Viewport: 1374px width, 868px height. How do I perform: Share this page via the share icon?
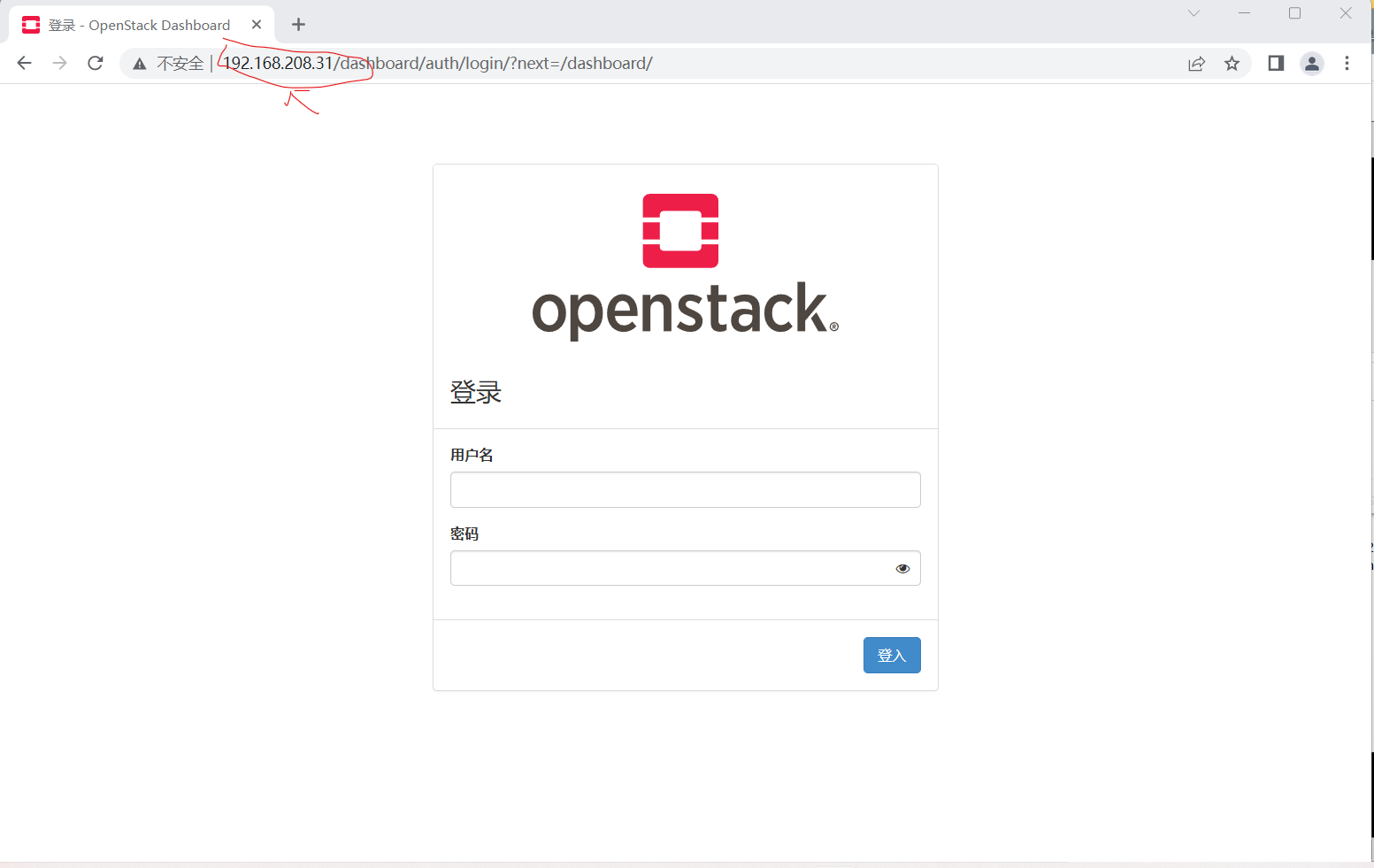(x=1196, y=64)
